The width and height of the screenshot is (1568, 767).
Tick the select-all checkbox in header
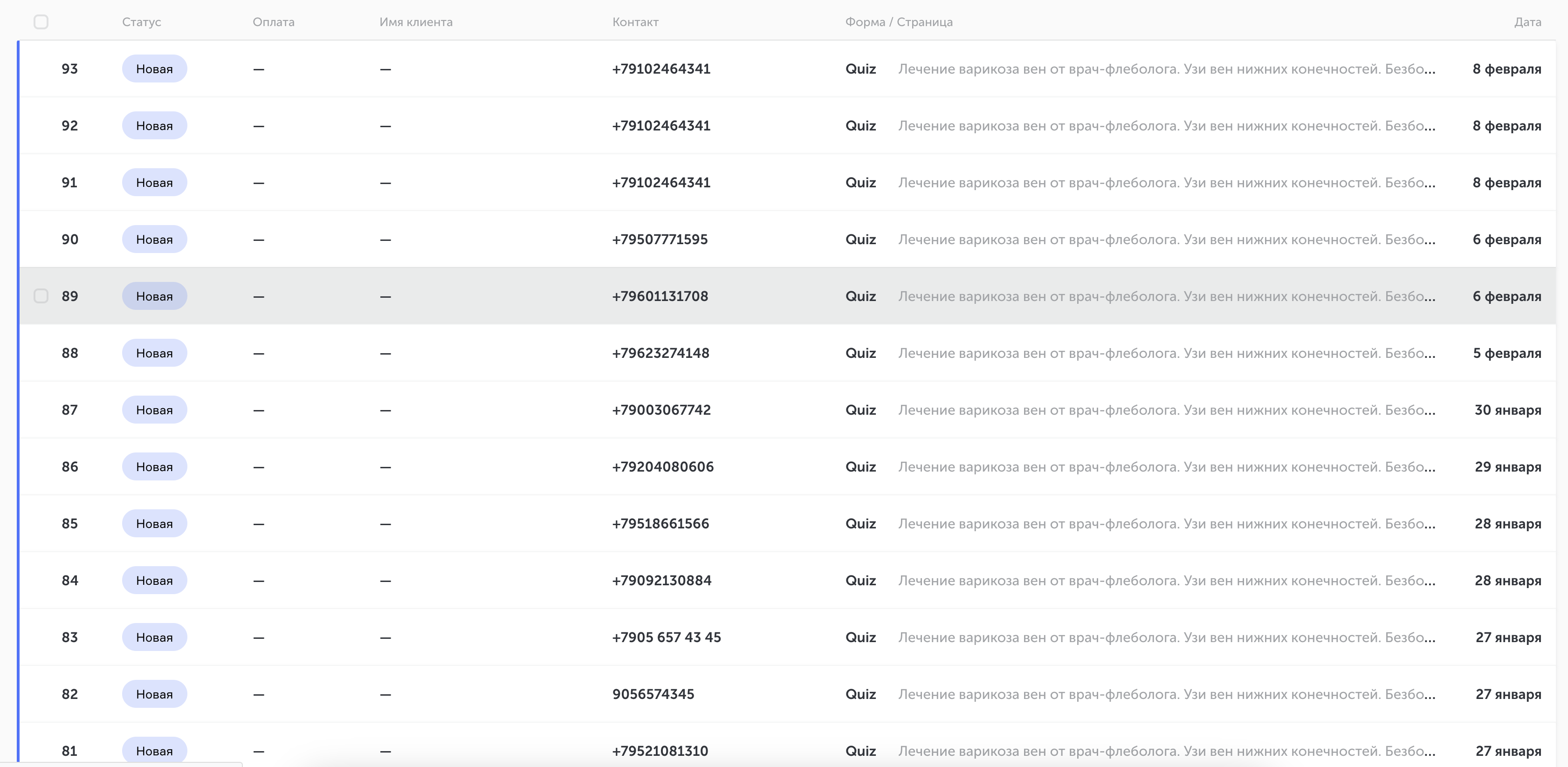pyautogui.click(x=41, y=22)
